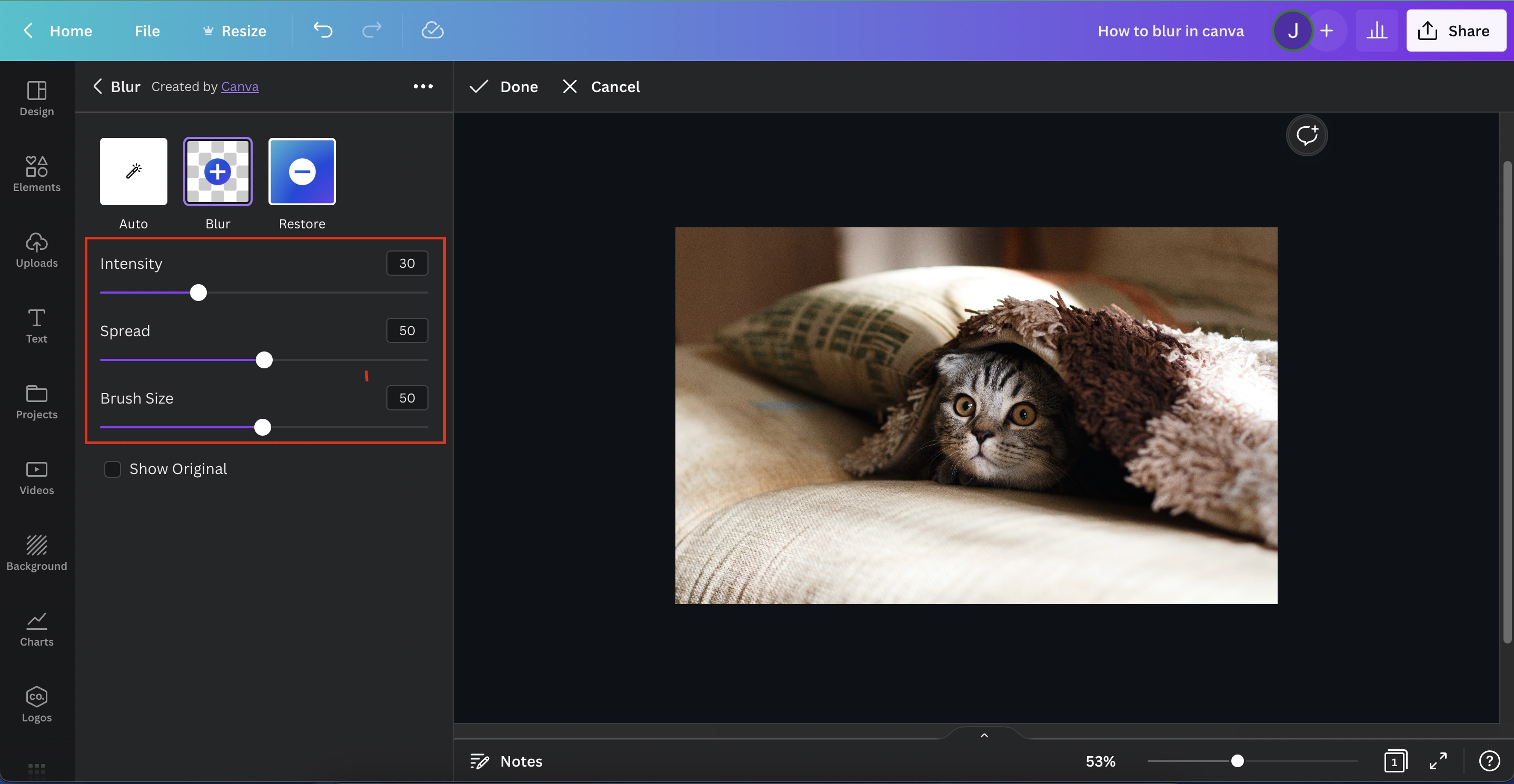Open the Elements panel

36,174
